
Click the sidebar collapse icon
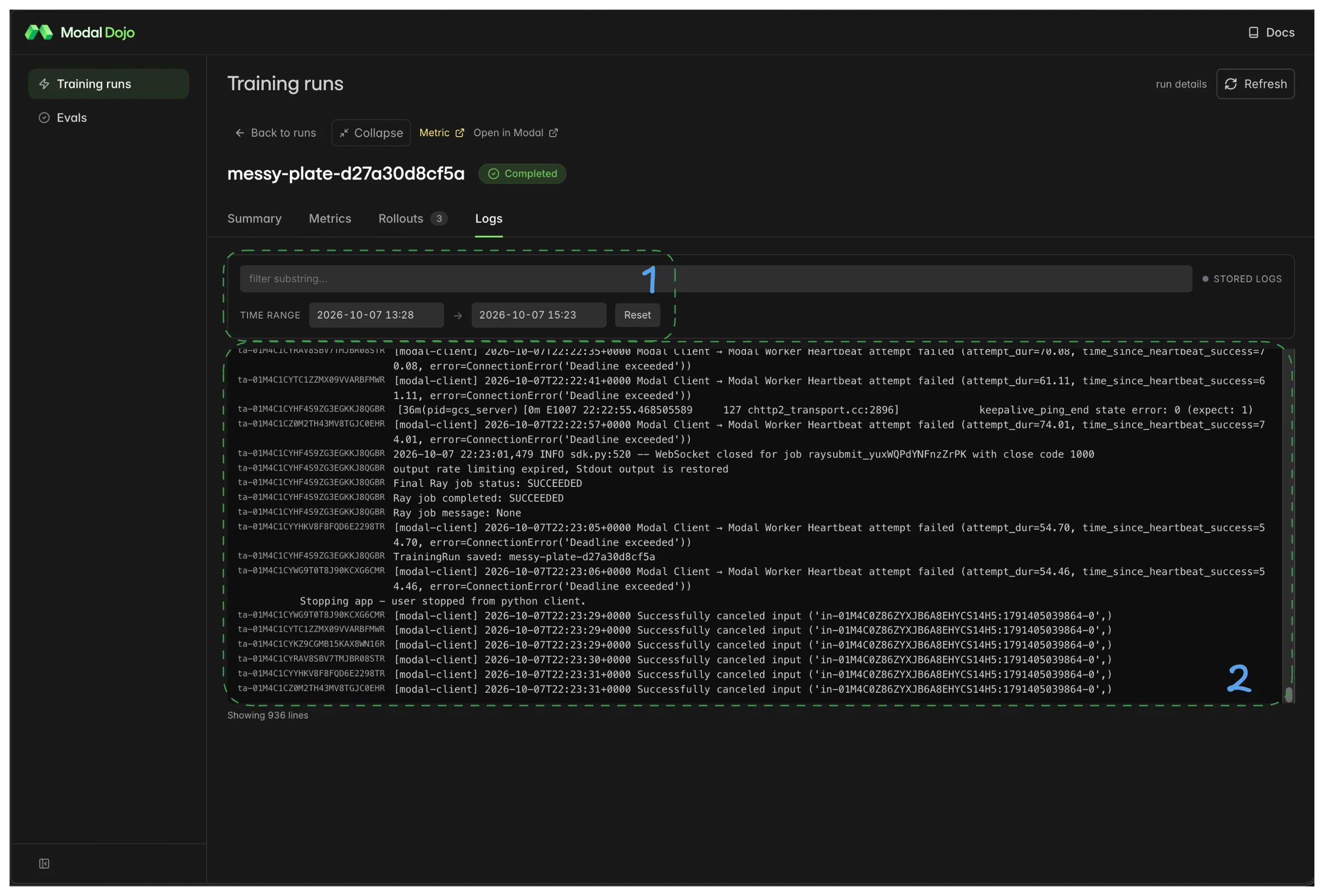[x=44, y=863]
